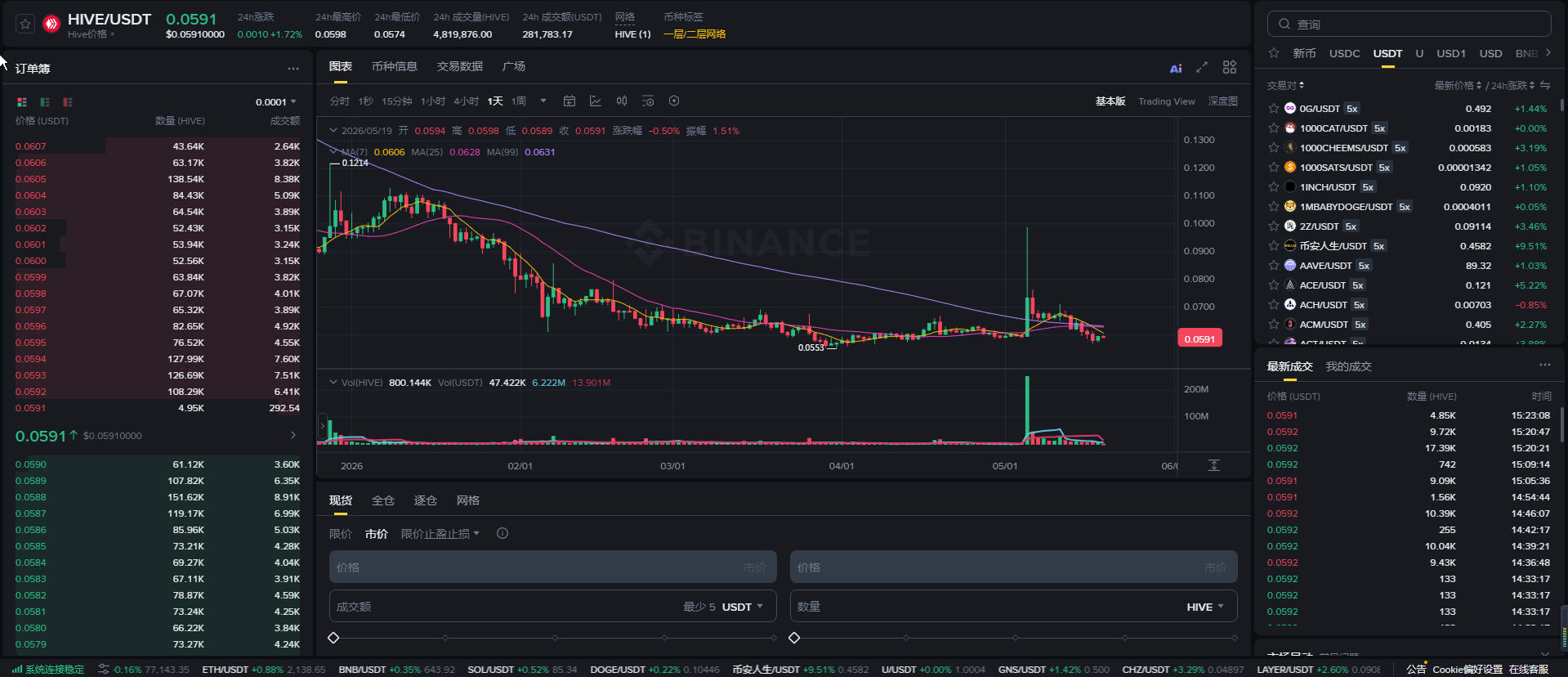Expand the chart to fullscreen
1568x677 pixels.
coord(1202,67)
